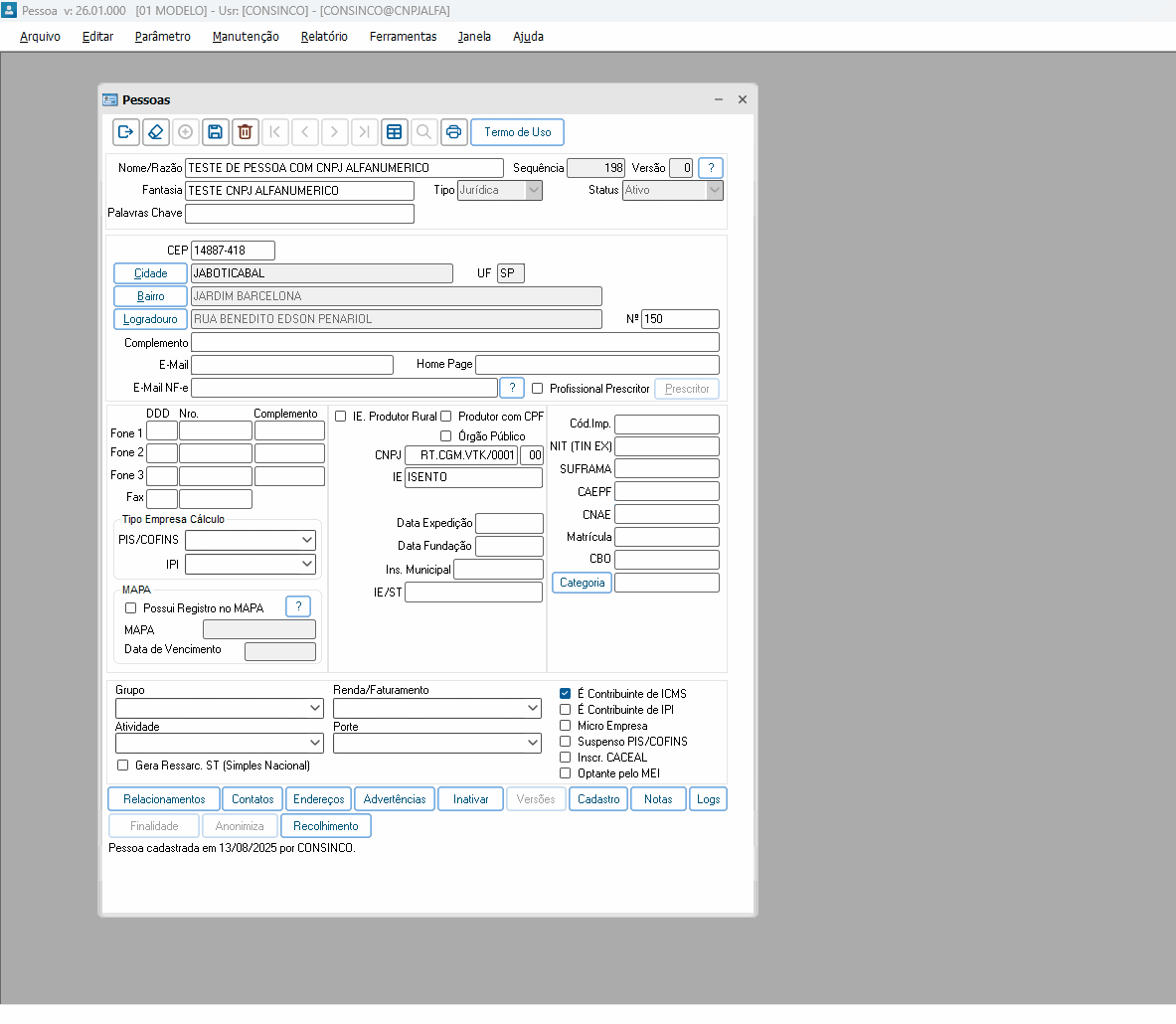This screenshot has width=1176, height=1024.
Task: Open the Ajuda menu
Action: pos(528,37)
